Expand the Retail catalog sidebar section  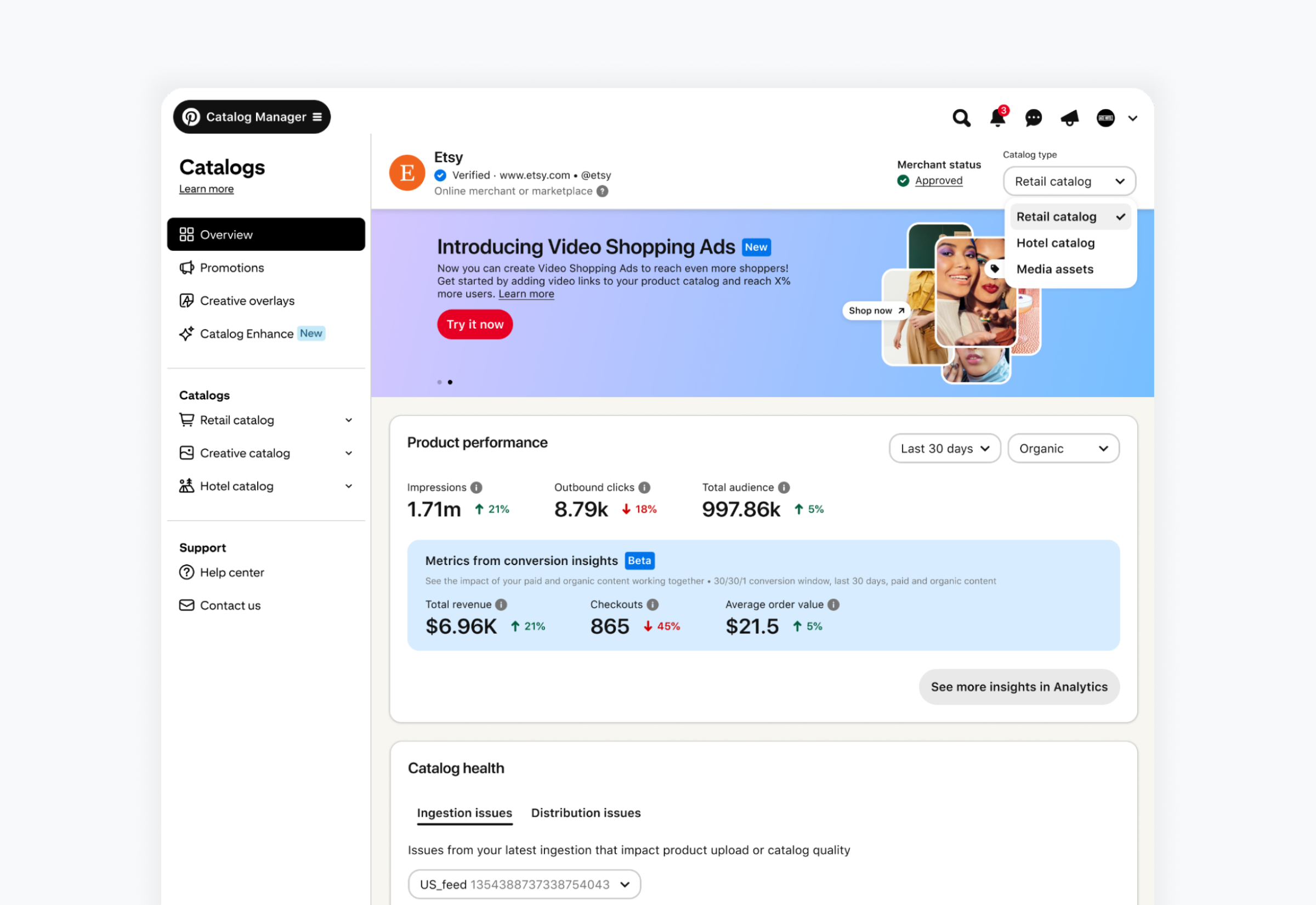(x=349, y=421)
